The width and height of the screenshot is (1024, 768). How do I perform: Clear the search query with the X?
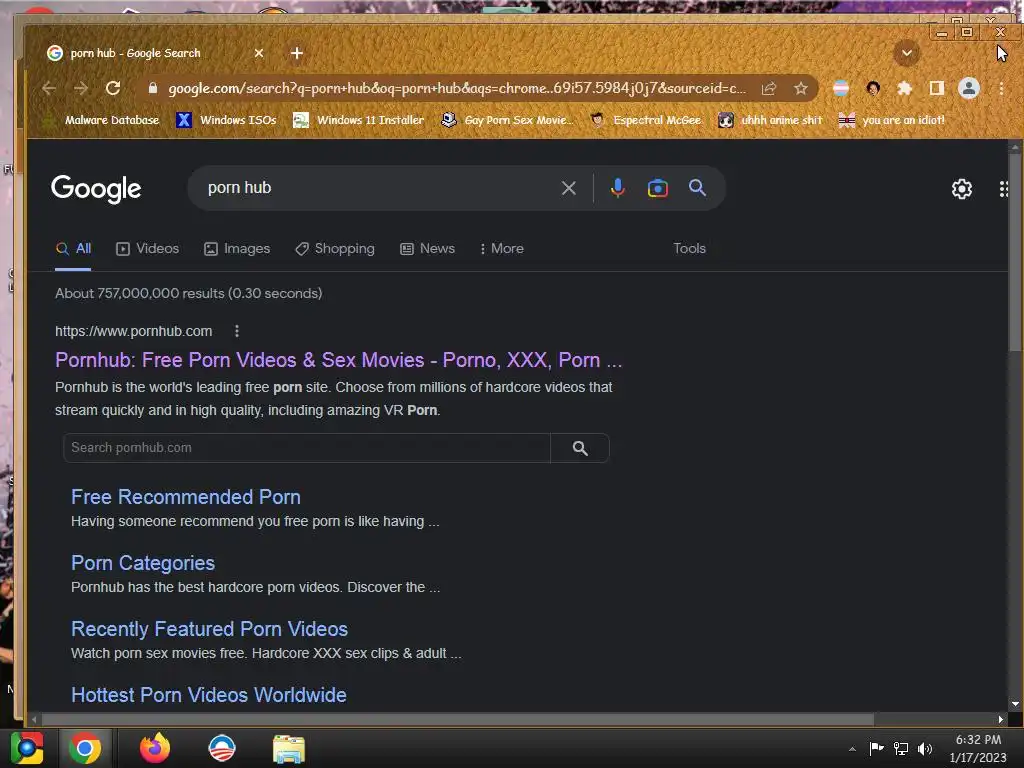coord(569,188)
